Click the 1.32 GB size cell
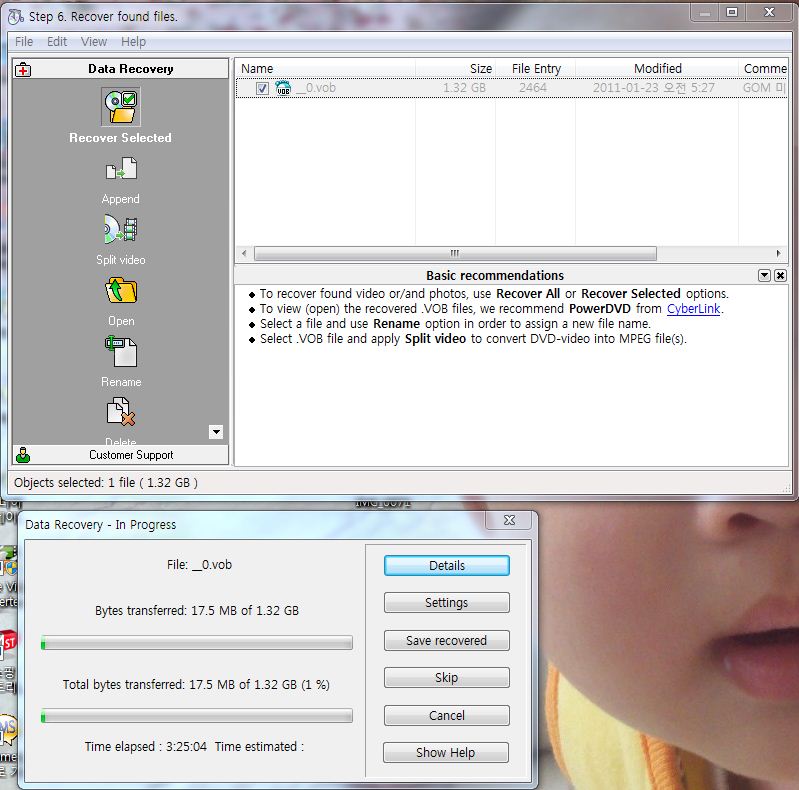 pyautogui.click(x=464, y=88)
